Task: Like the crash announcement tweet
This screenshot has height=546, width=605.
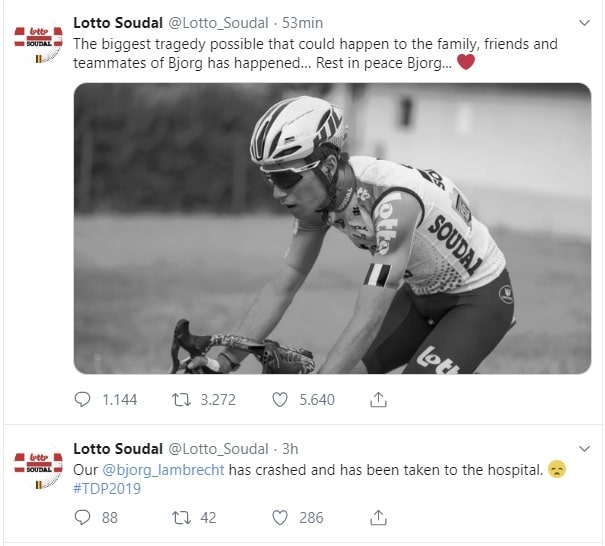Action: pyautogui.click(x=281, y=517)
